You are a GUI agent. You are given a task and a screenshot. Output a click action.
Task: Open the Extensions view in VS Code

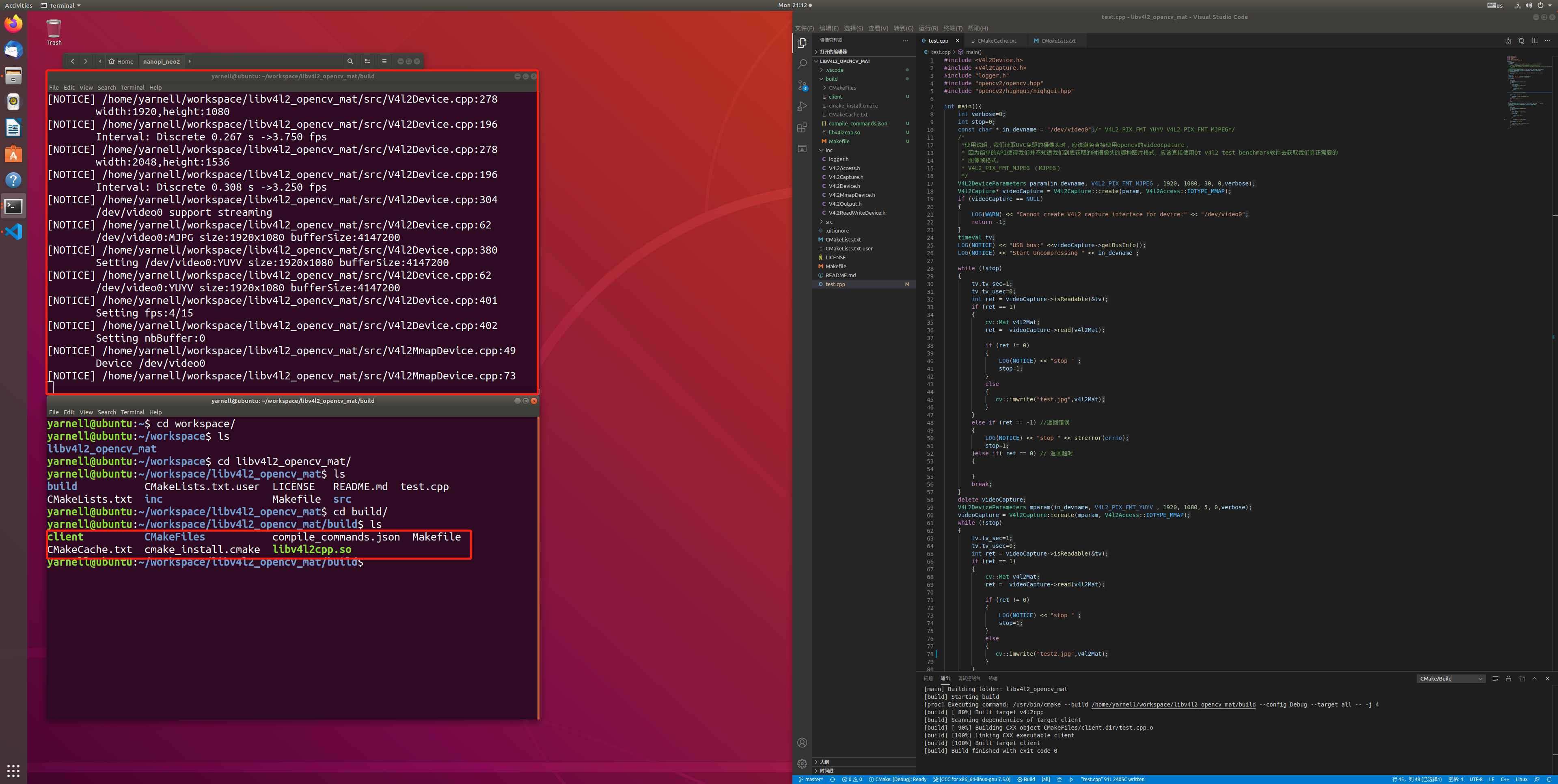tap(802, 127)
